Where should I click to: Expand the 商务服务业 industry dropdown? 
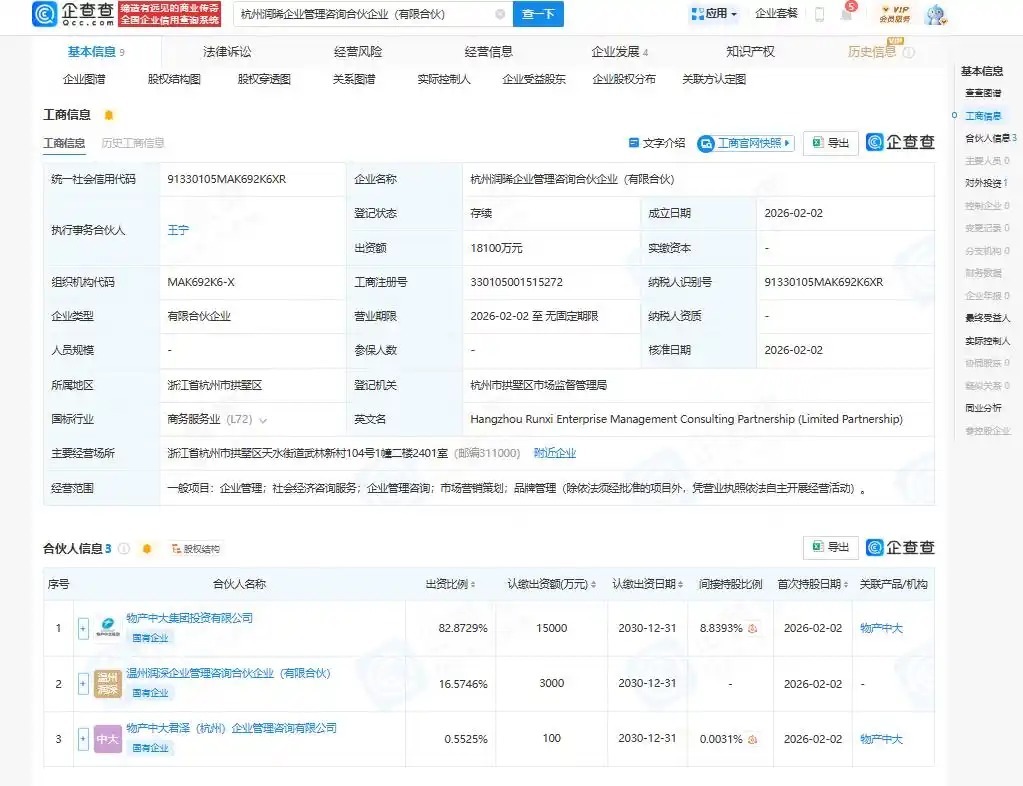click(263, 420)
